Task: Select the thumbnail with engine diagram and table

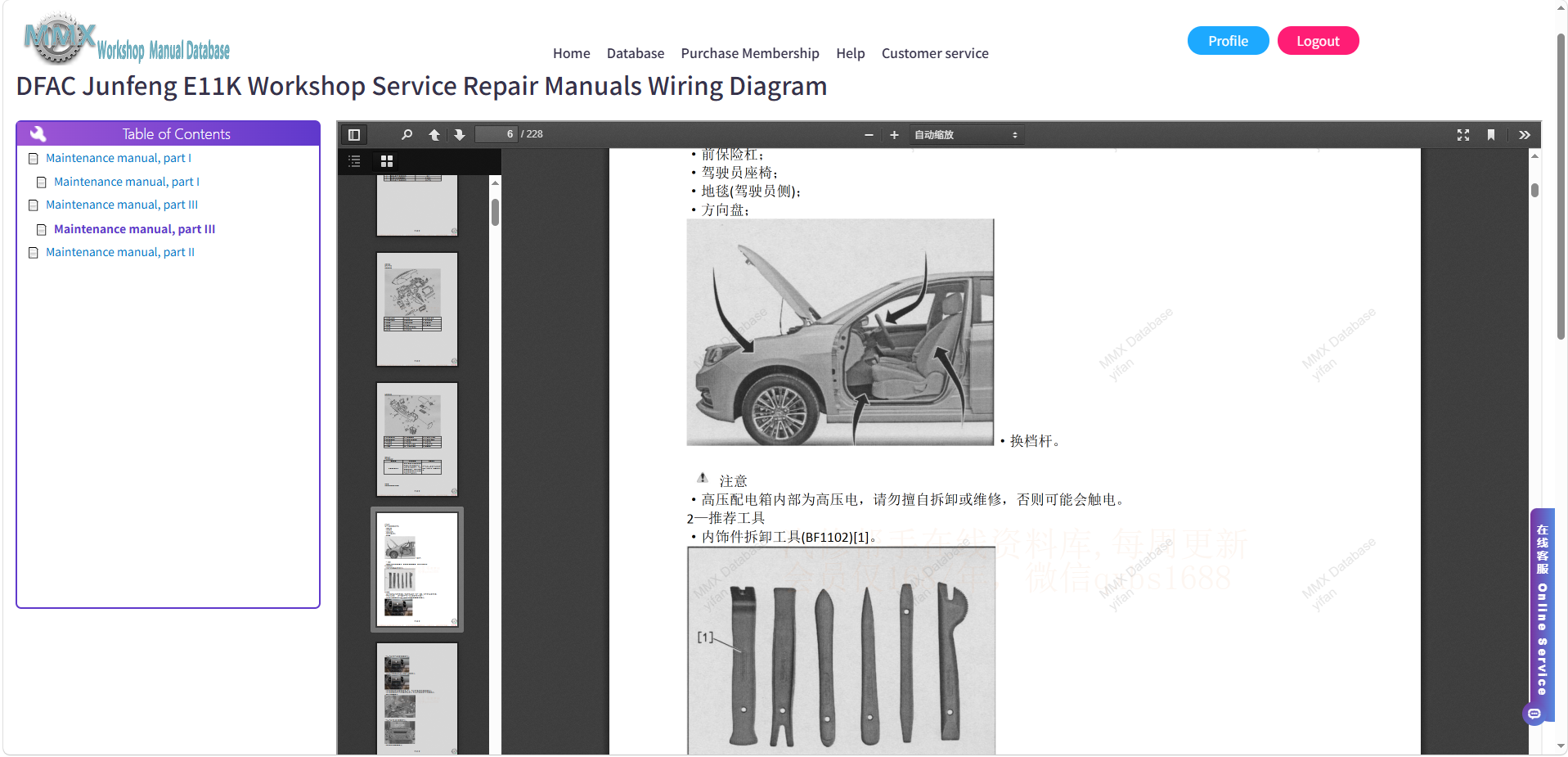Action: click(x=417, y=309)
